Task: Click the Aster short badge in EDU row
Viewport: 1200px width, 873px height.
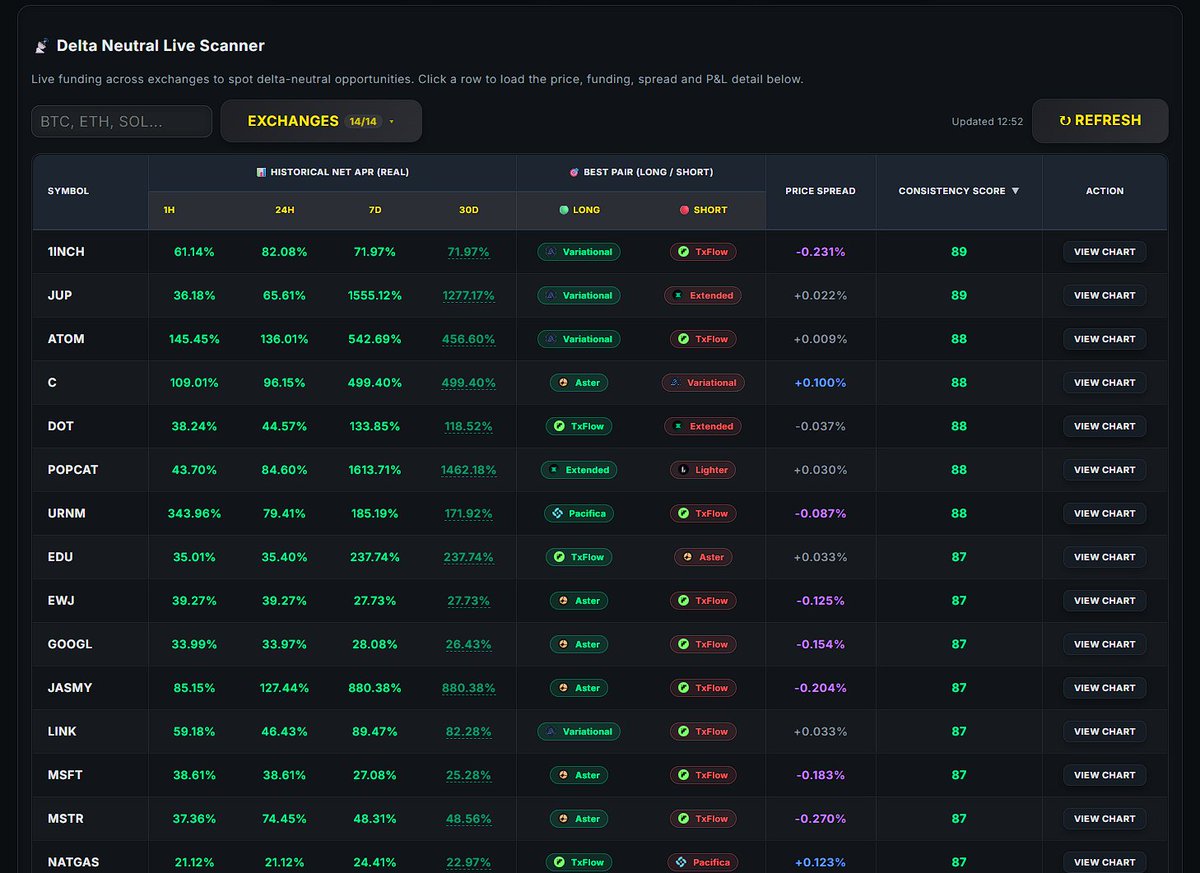Action: pos(703,557)
